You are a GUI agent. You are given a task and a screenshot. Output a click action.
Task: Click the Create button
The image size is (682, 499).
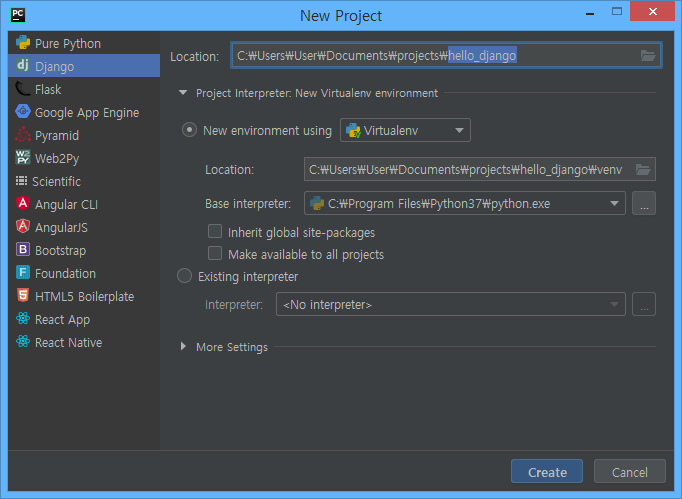[x=547, y=472]
